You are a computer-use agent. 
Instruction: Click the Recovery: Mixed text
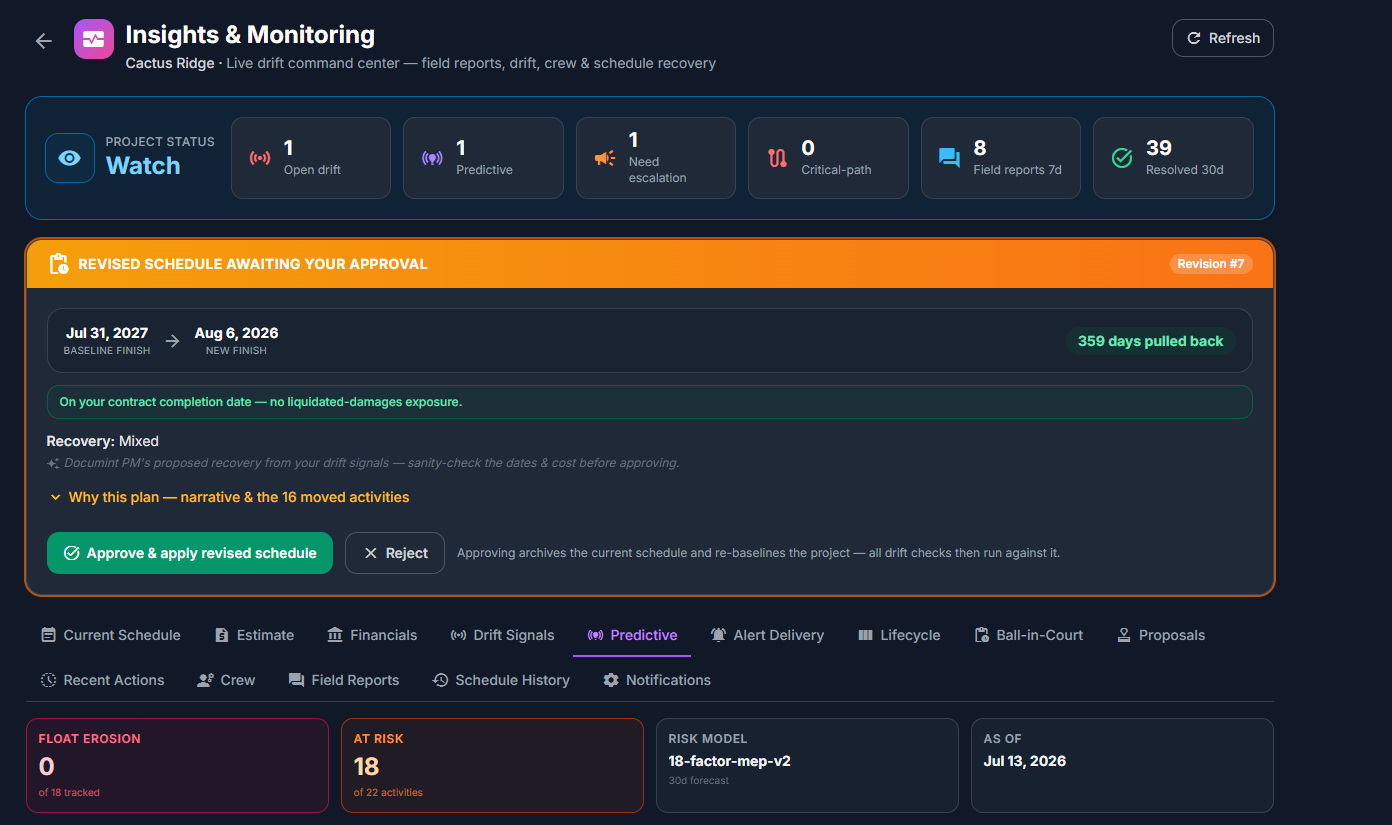click(x=102, y=441)
